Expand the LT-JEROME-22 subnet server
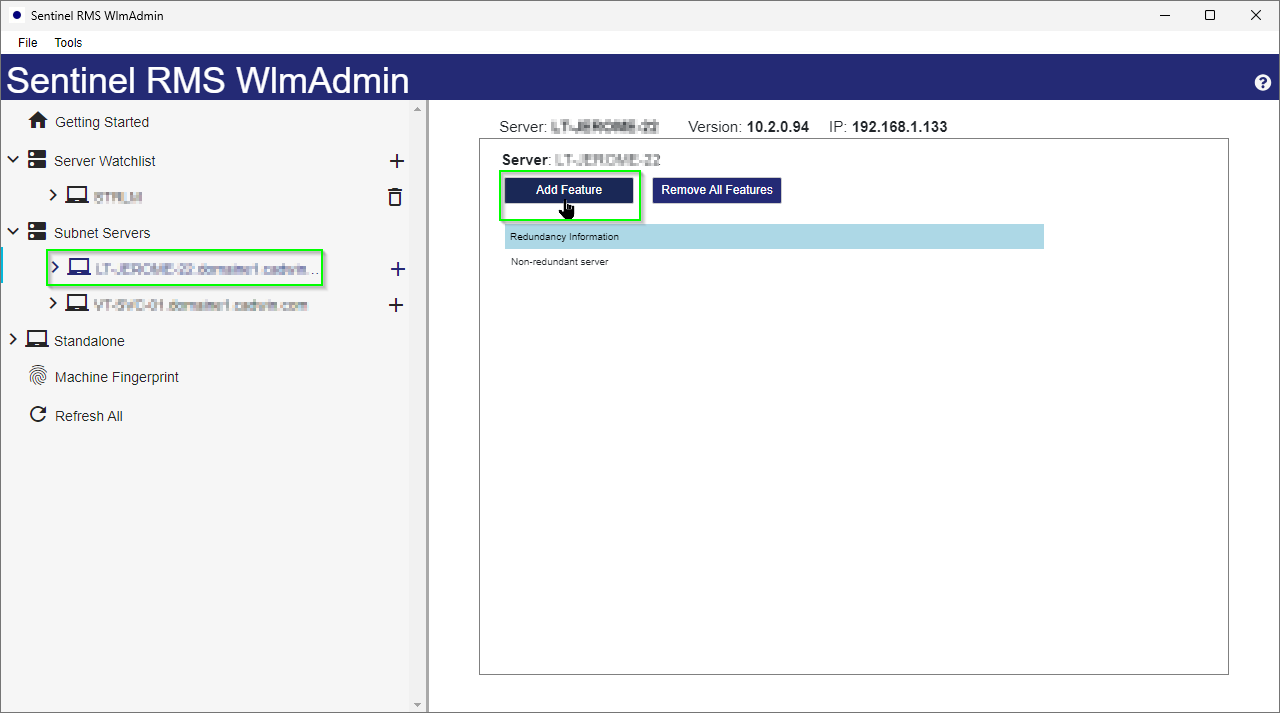 click(54, 267)
